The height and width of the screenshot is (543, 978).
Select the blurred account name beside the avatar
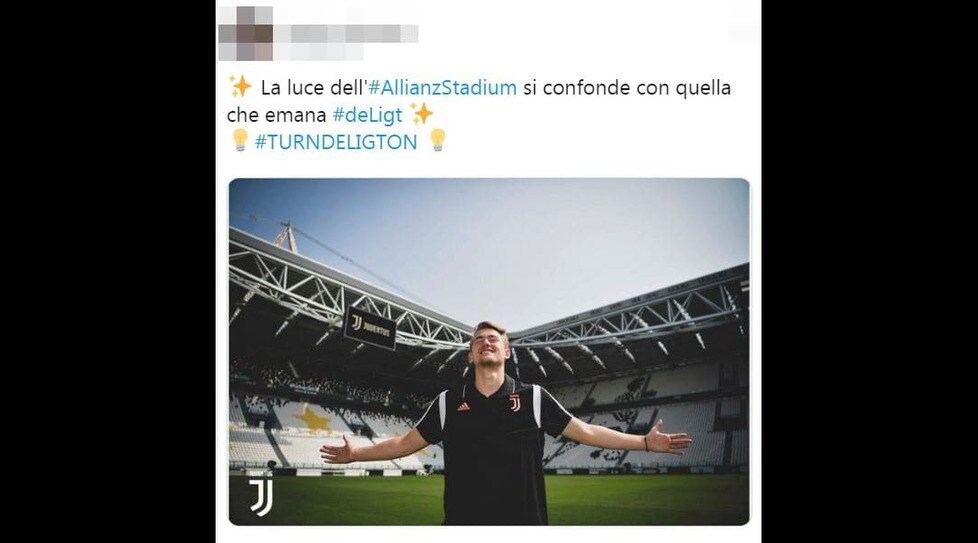[x=346, y=33]
